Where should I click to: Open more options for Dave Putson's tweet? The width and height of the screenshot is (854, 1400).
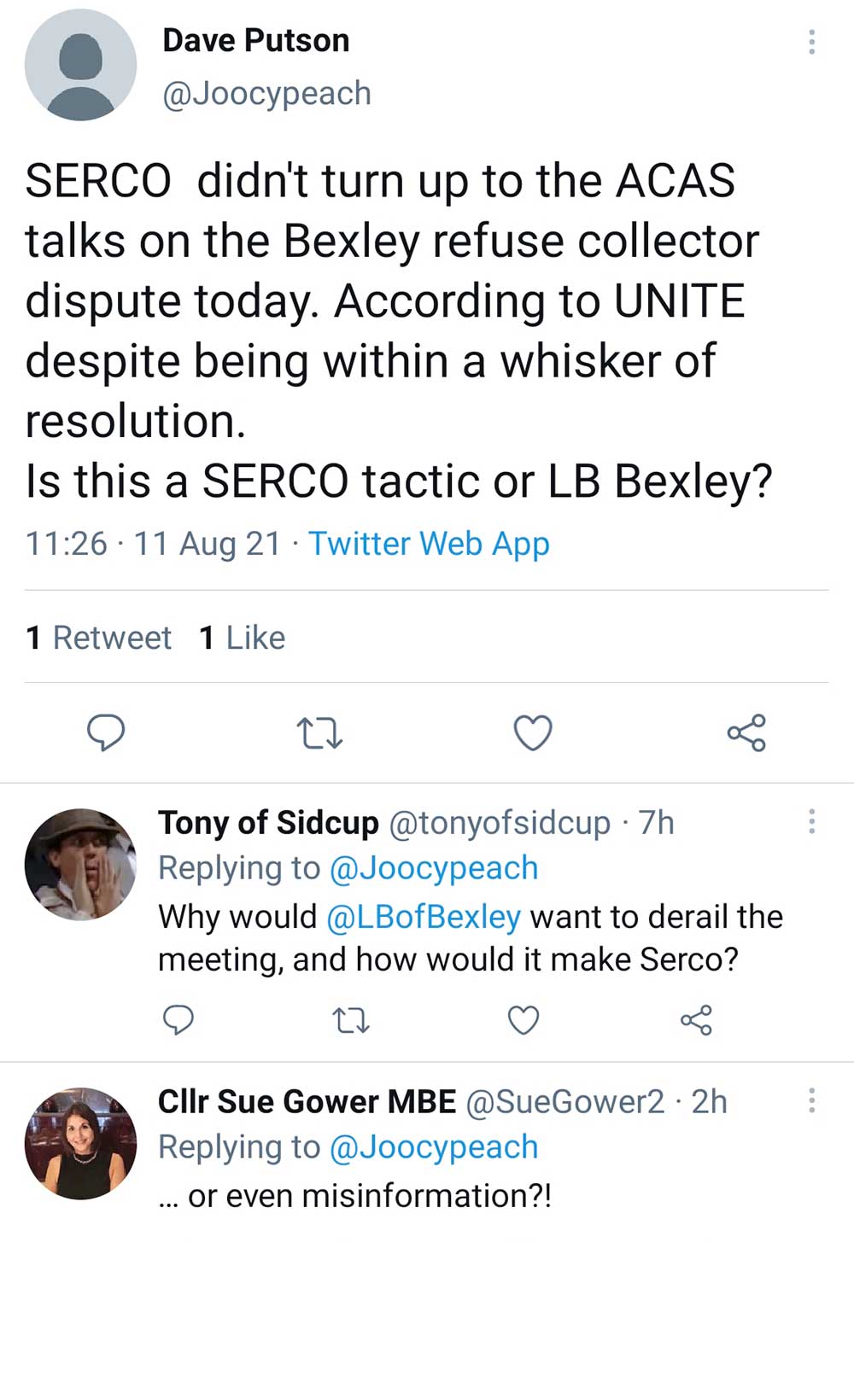click(811, 42)
